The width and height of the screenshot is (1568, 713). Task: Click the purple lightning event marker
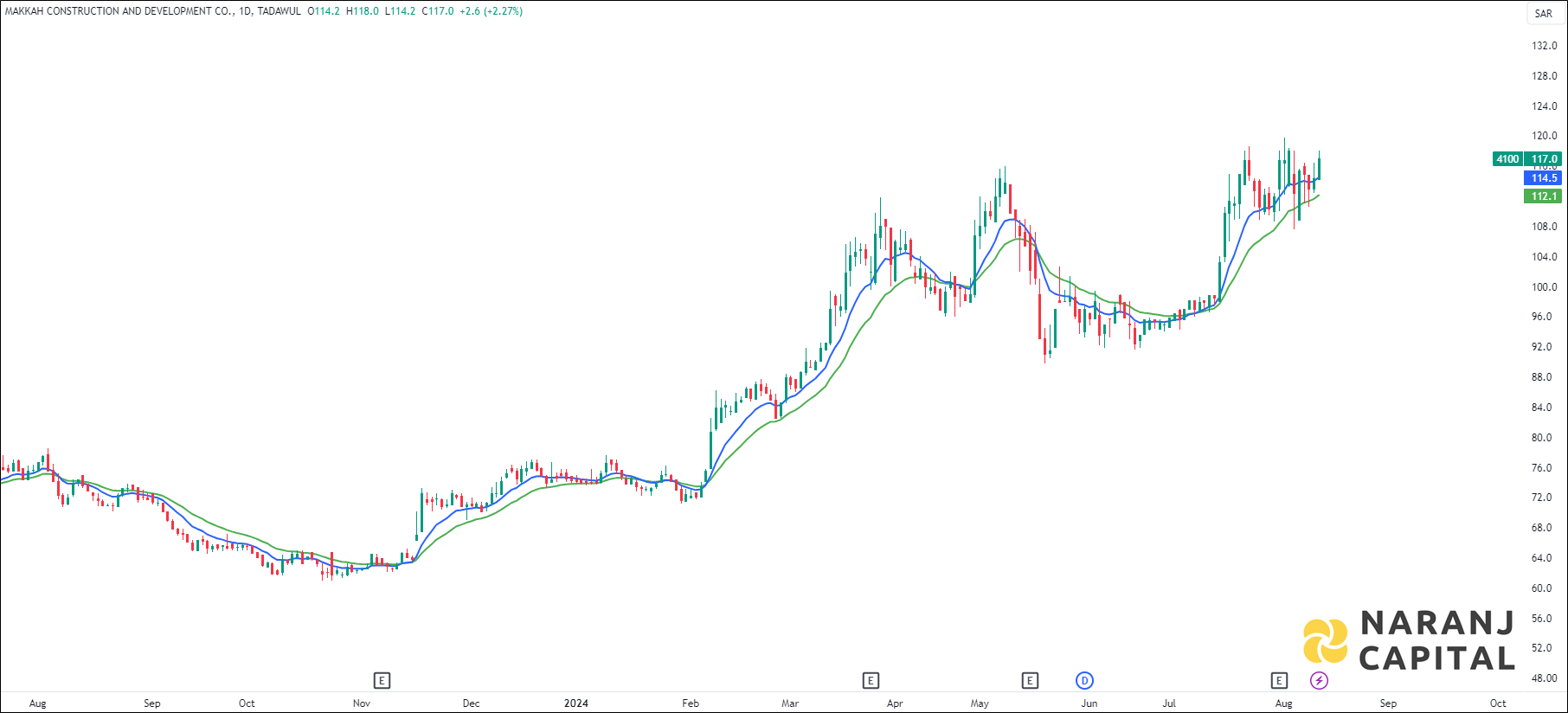click(1319, 680)
